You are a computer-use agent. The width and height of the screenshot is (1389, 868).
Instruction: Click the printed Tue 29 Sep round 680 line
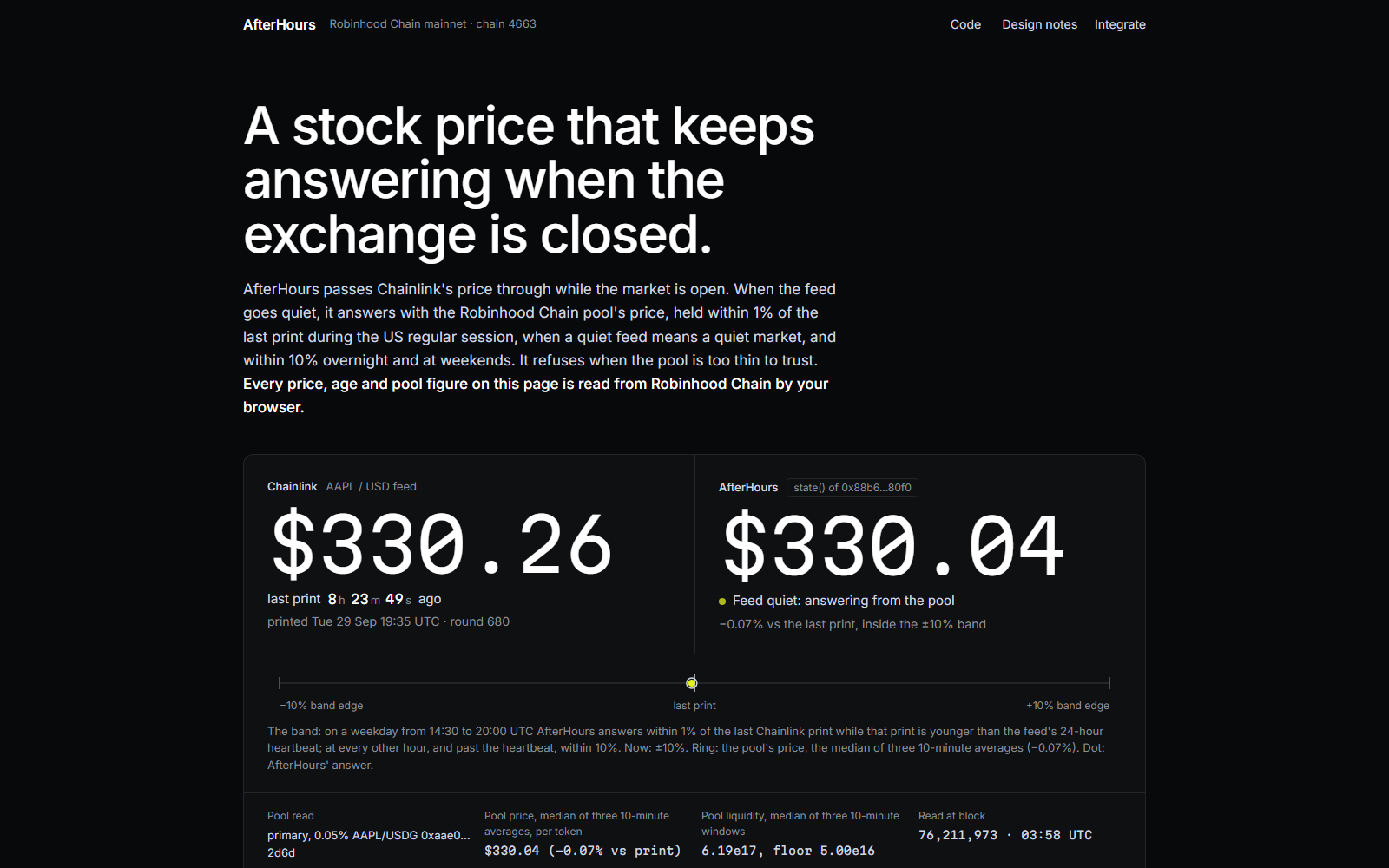click(x=388, y=621)
